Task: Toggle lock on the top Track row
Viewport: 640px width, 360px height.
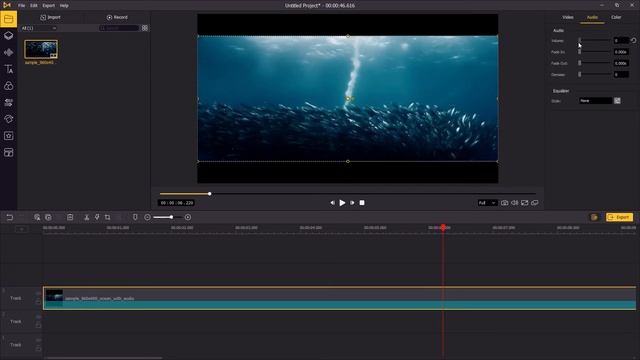Action: tap(38, 302)
